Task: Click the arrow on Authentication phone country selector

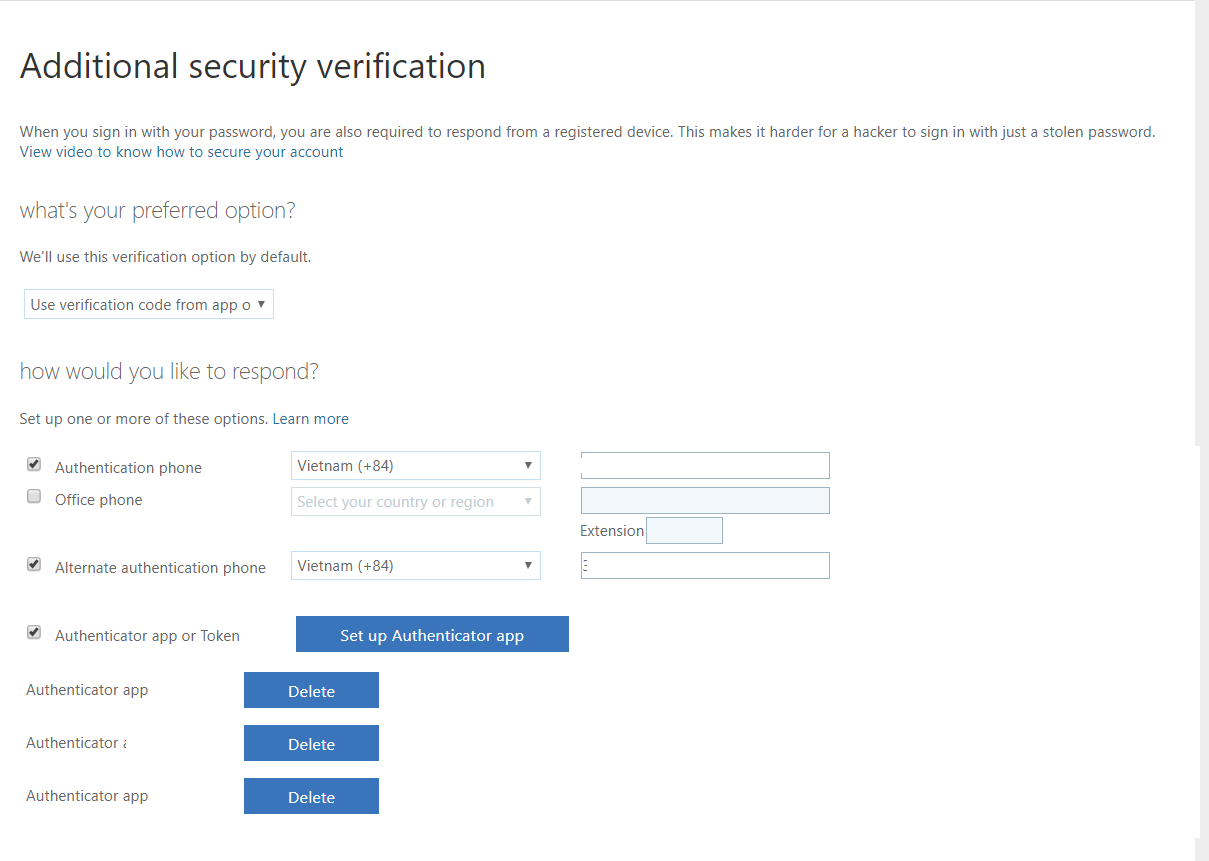Action: pos(529,465)
